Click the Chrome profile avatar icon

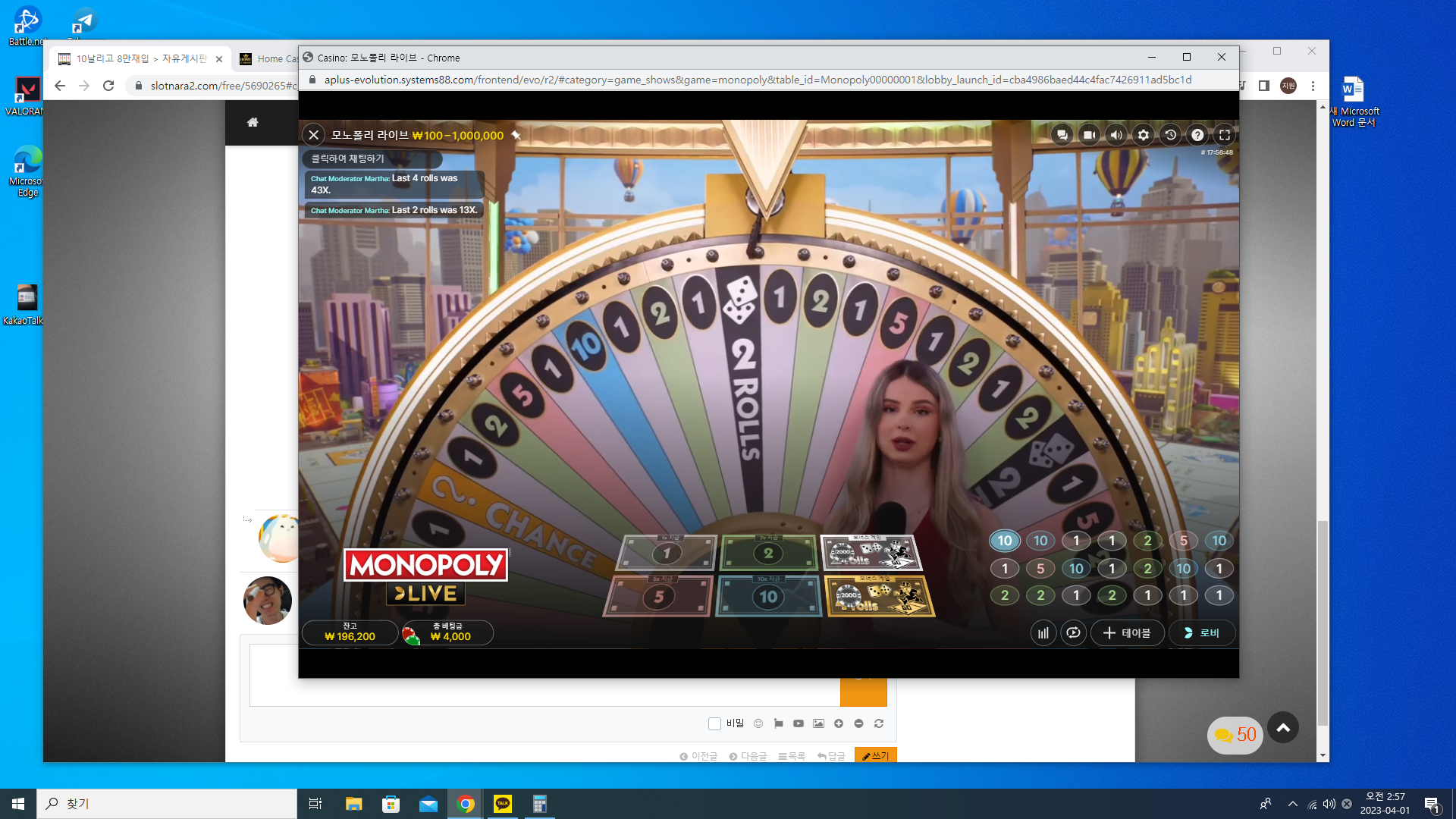(1288, 86)
